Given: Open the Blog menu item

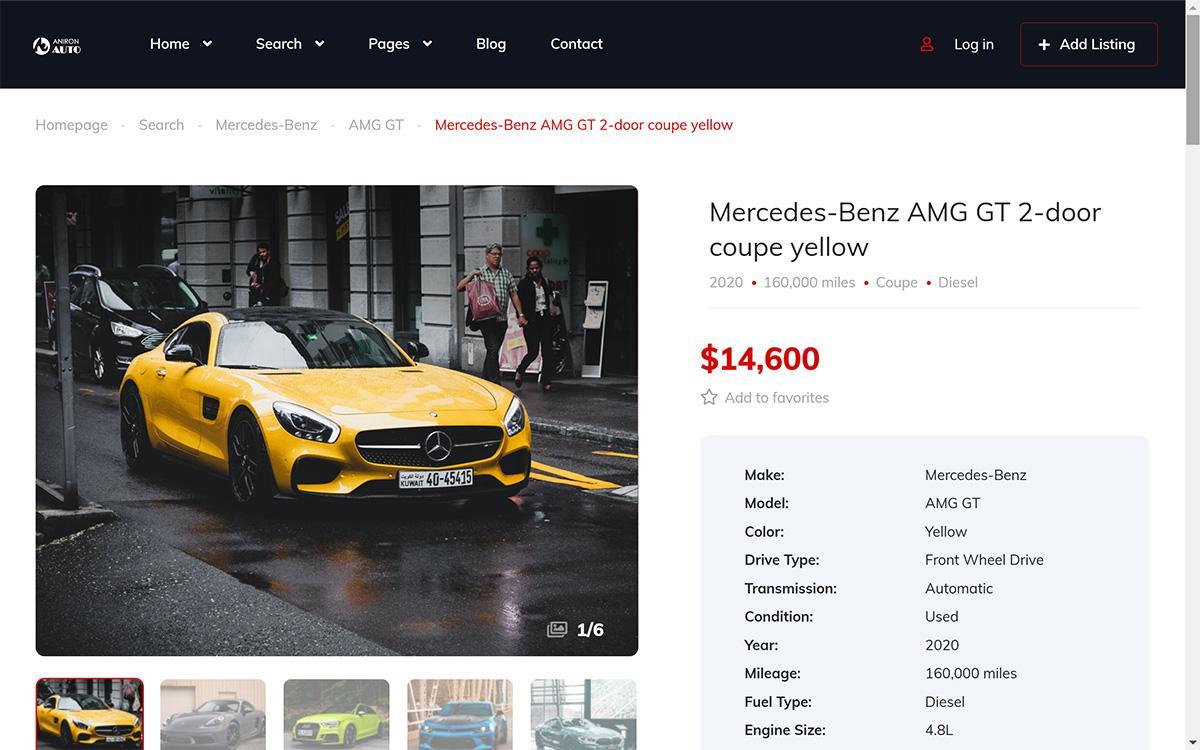Looking at the screenshot, I should point(491,44).
